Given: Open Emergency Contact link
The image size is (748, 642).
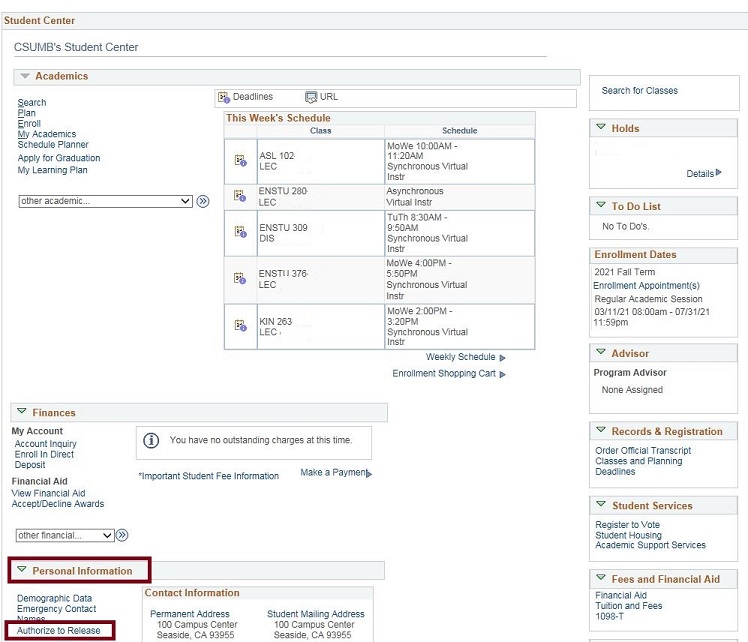Looking at the screenshot, I should pyautogui.click(x=56, y=609).
